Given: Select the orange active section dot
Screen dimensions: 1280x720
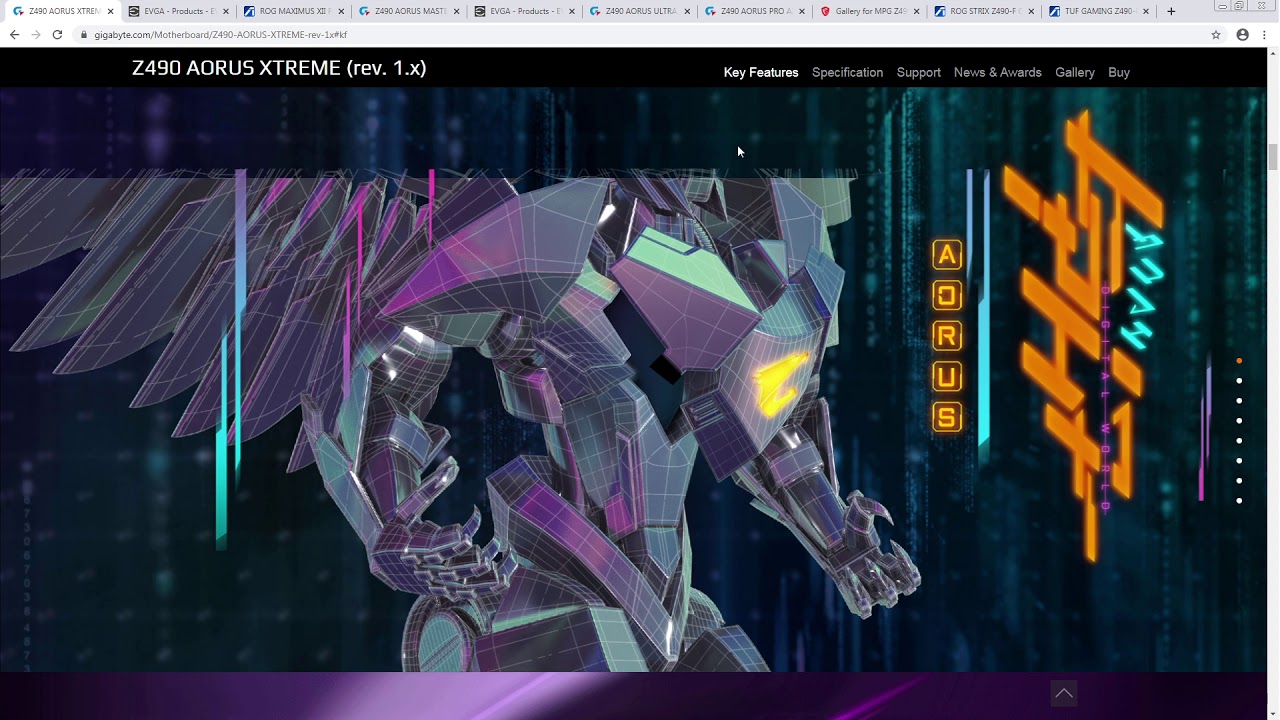Looking at the screenshot, I should pos(1239,361).
